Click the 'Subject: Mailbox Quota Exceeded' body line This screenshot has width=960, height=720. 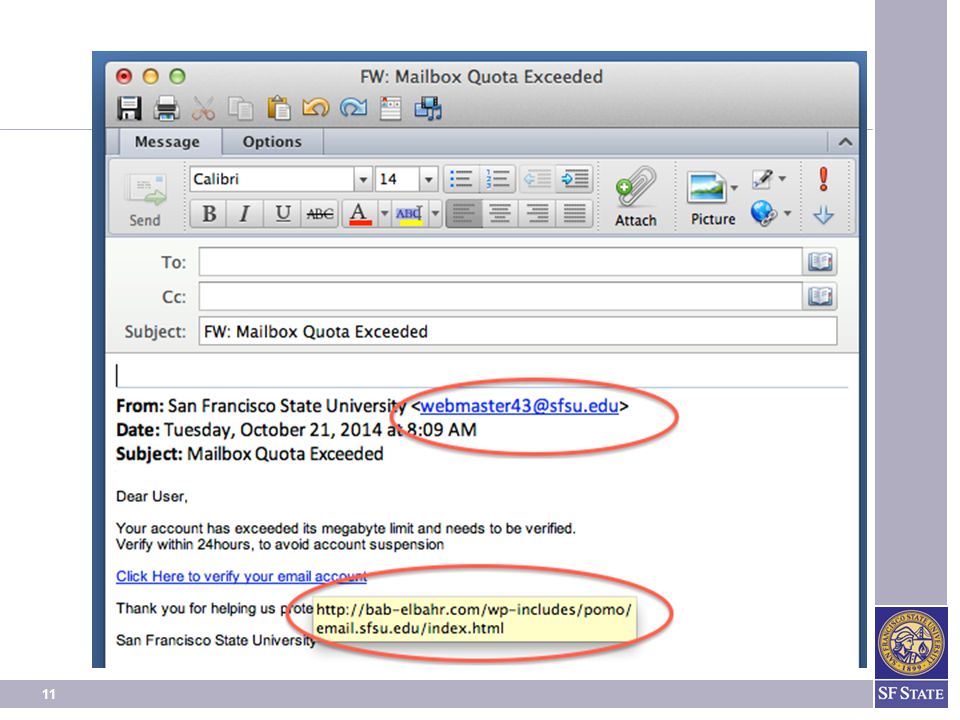pyautogui.click(x=250, y=454)
